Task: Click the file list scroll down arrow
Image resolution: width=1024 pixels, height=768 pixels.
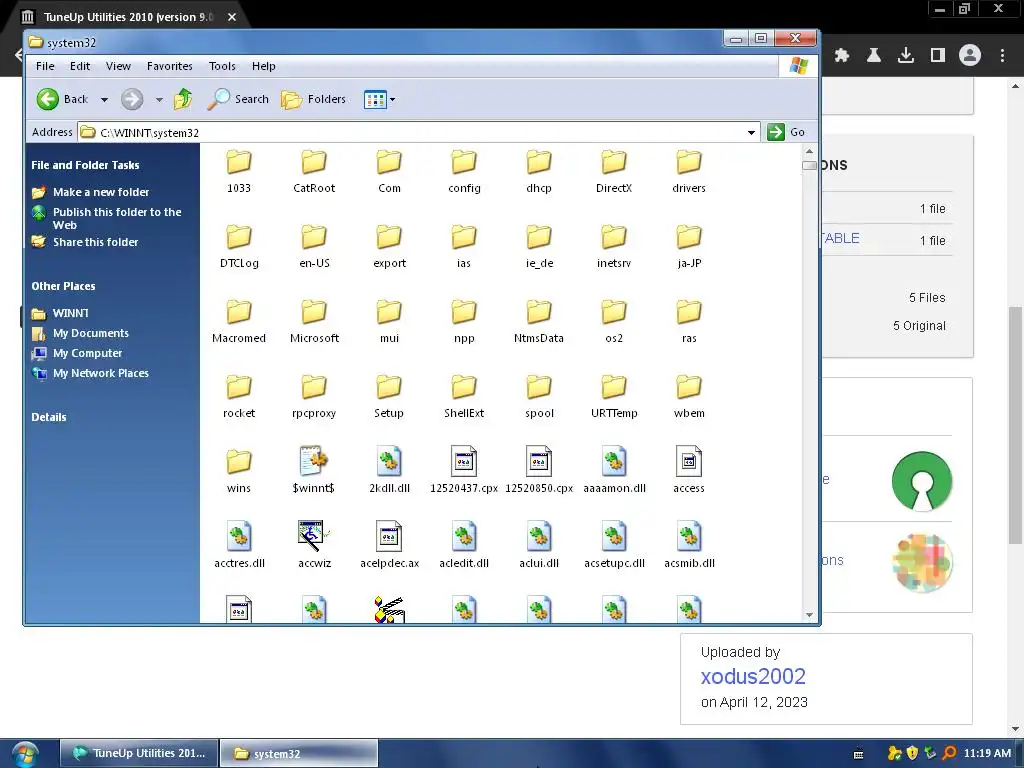Action: [x=809, y=615]
